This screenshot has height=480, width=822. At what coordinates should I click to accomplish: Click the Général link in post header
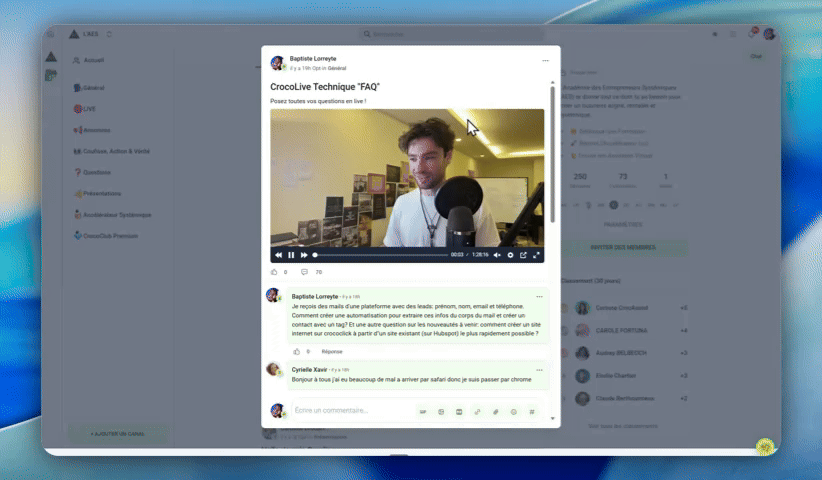(x=337, y=68)
